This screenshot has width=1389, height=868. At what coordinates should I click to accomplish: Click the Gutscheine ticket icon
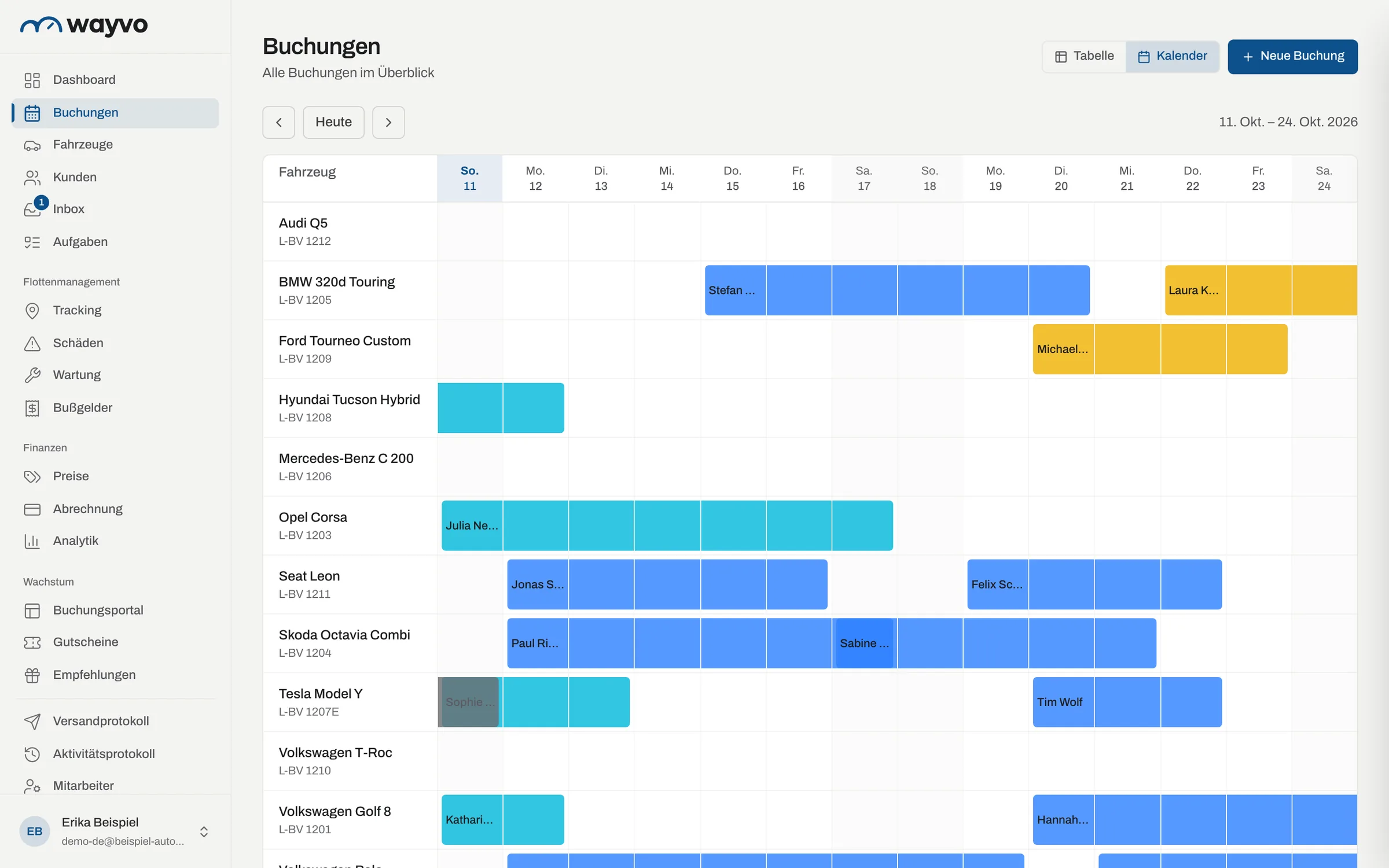coord(32,642)
